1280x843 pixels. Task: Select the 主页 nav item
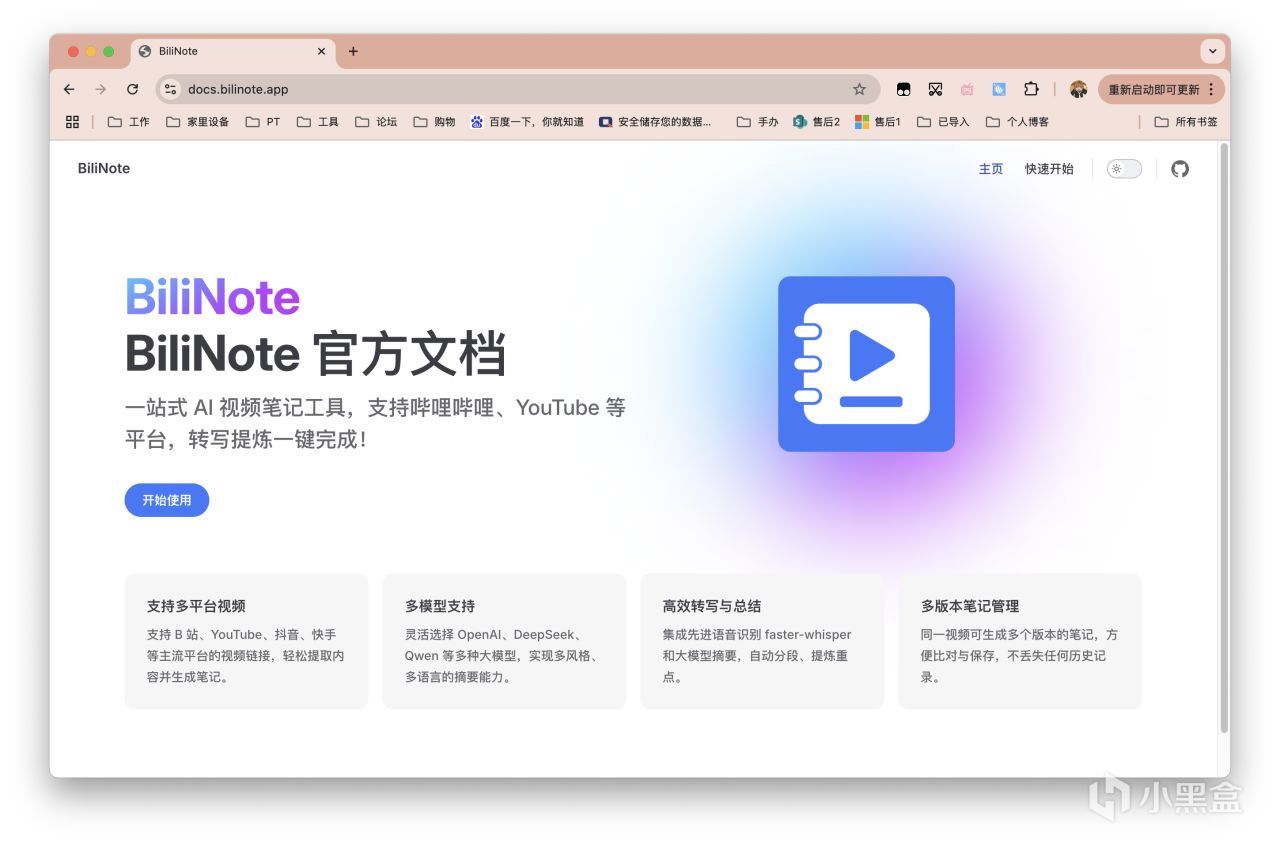(x=991, y=169)
